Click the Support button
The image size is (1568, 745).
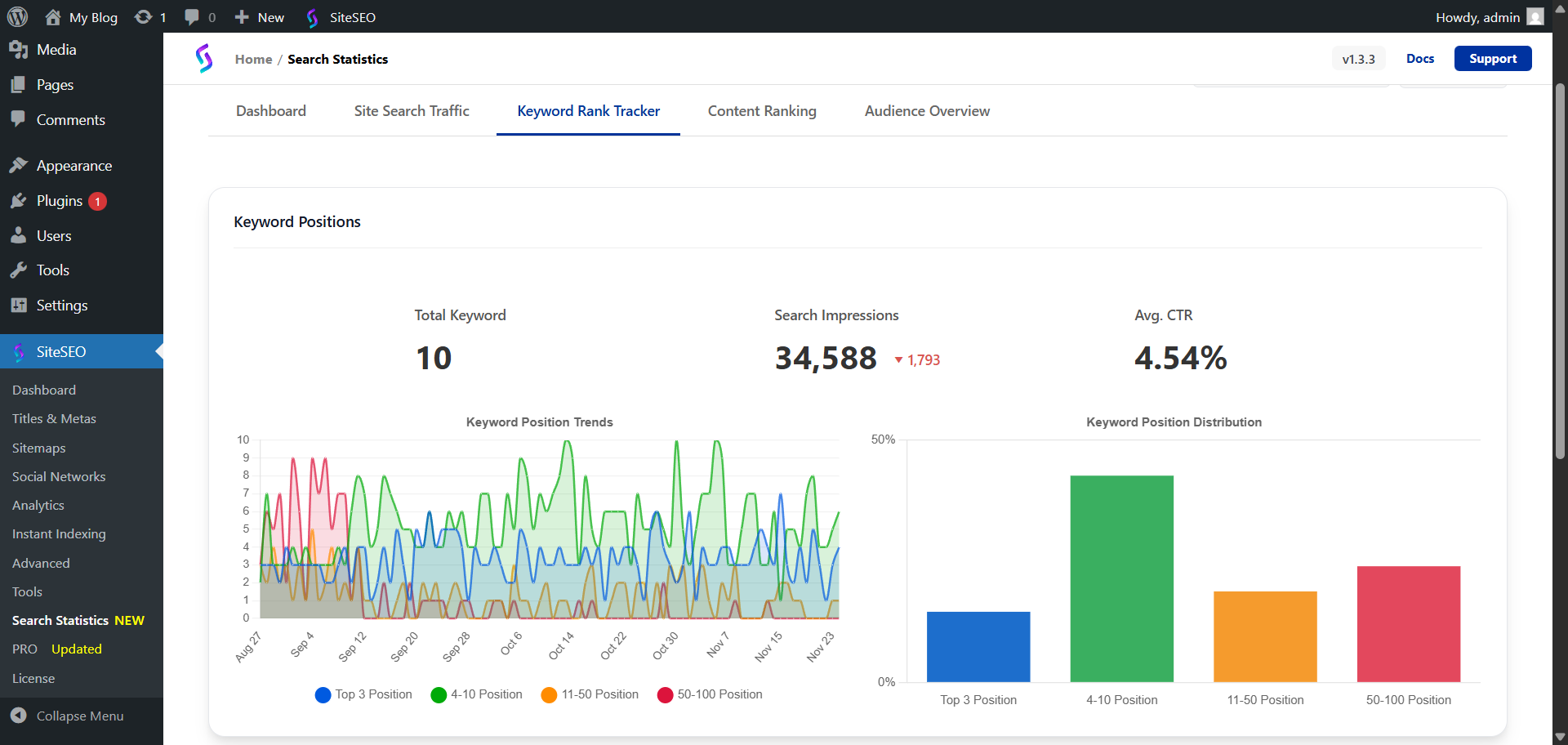click(x=1493, y=58)
